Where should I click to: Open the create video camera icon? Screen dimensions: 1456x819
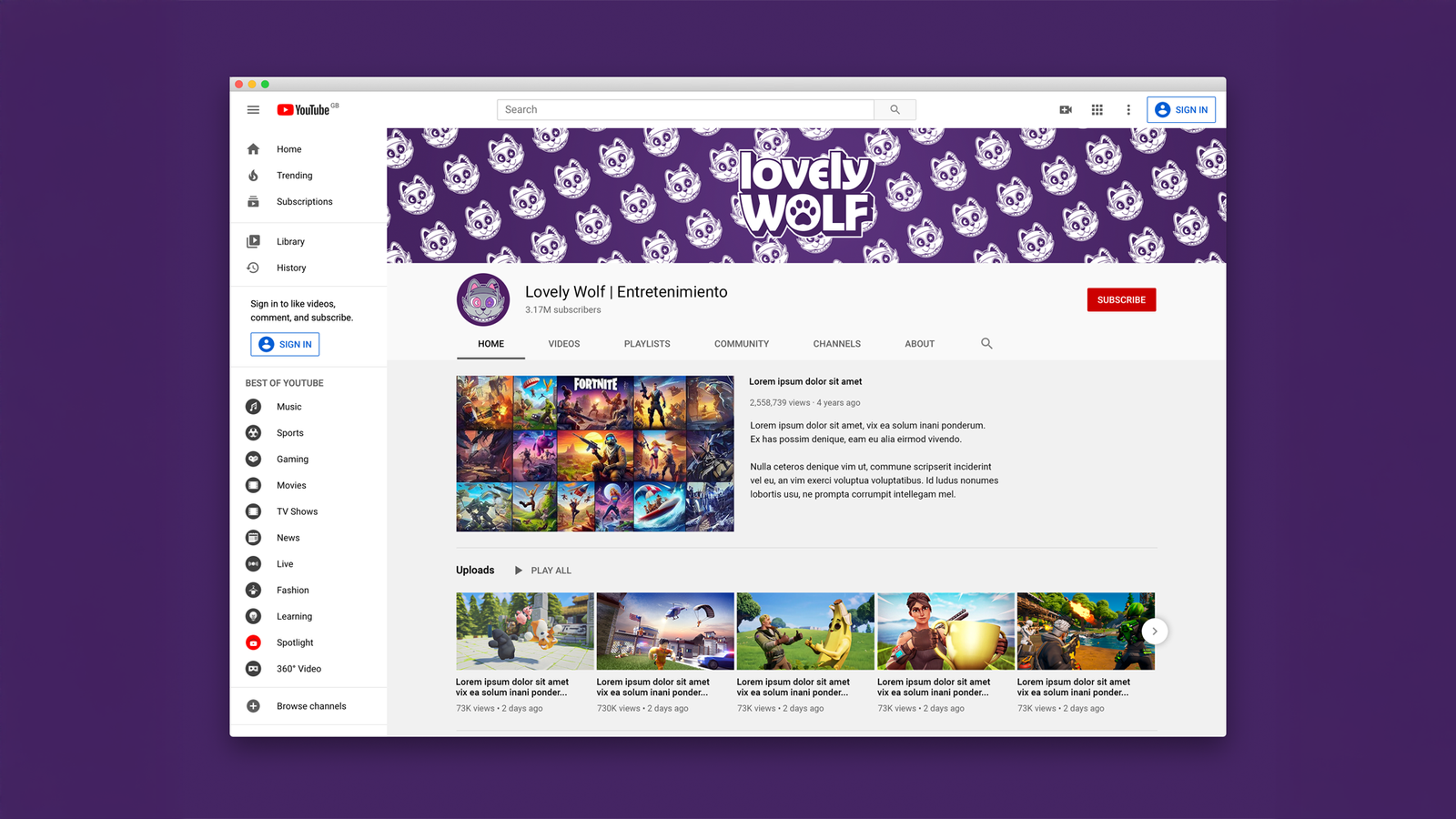tap(1066, 110)
